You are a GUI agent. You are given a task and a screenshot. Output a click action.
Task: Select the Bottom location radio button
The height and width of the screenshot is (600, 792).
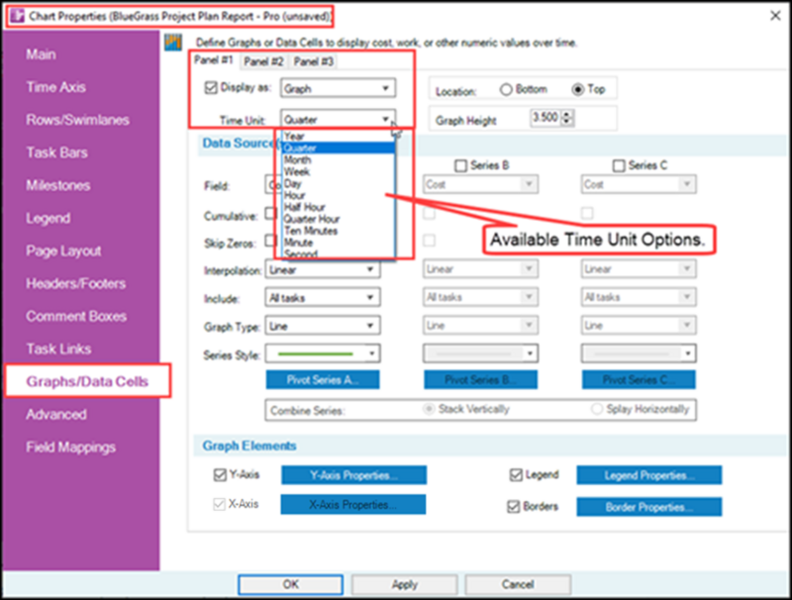point(506,89)
